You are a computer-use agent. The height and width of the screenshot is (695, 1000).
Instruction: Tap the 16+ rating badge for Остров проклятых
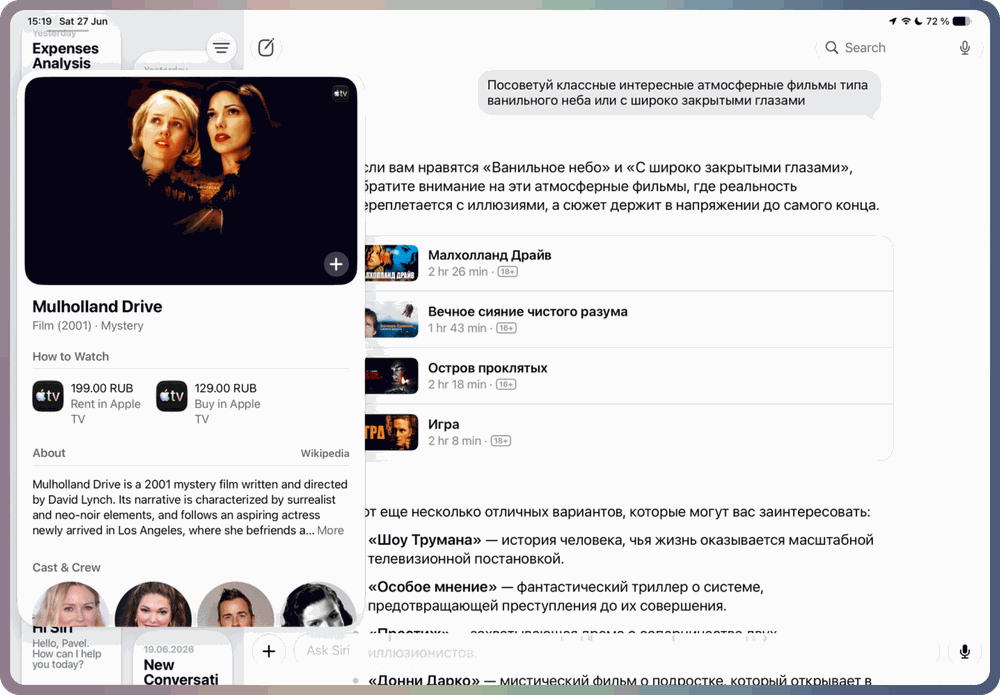click(506, 384)
